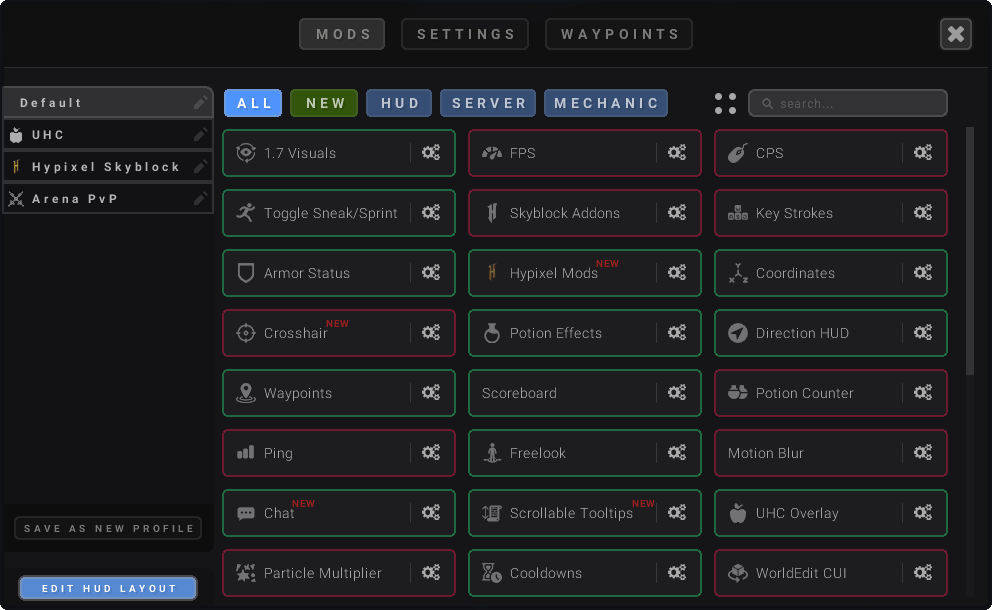This screenshot has width=992, height=610.
Task: Edit the Arena PvP profile name pencil
Action: (x=200, y=199)
